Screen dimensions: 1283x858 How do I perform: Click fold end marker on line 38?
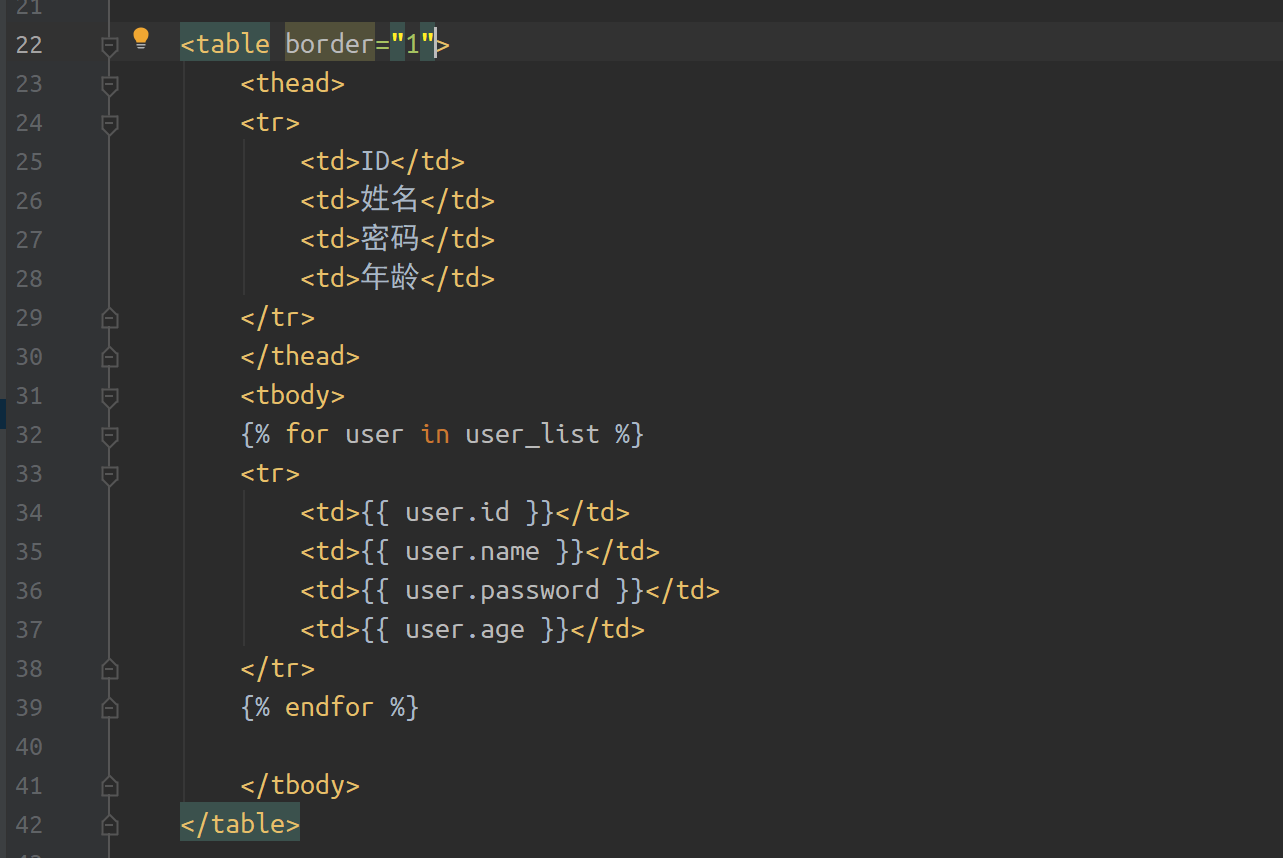pyautogui.click(x=110, y=669)
